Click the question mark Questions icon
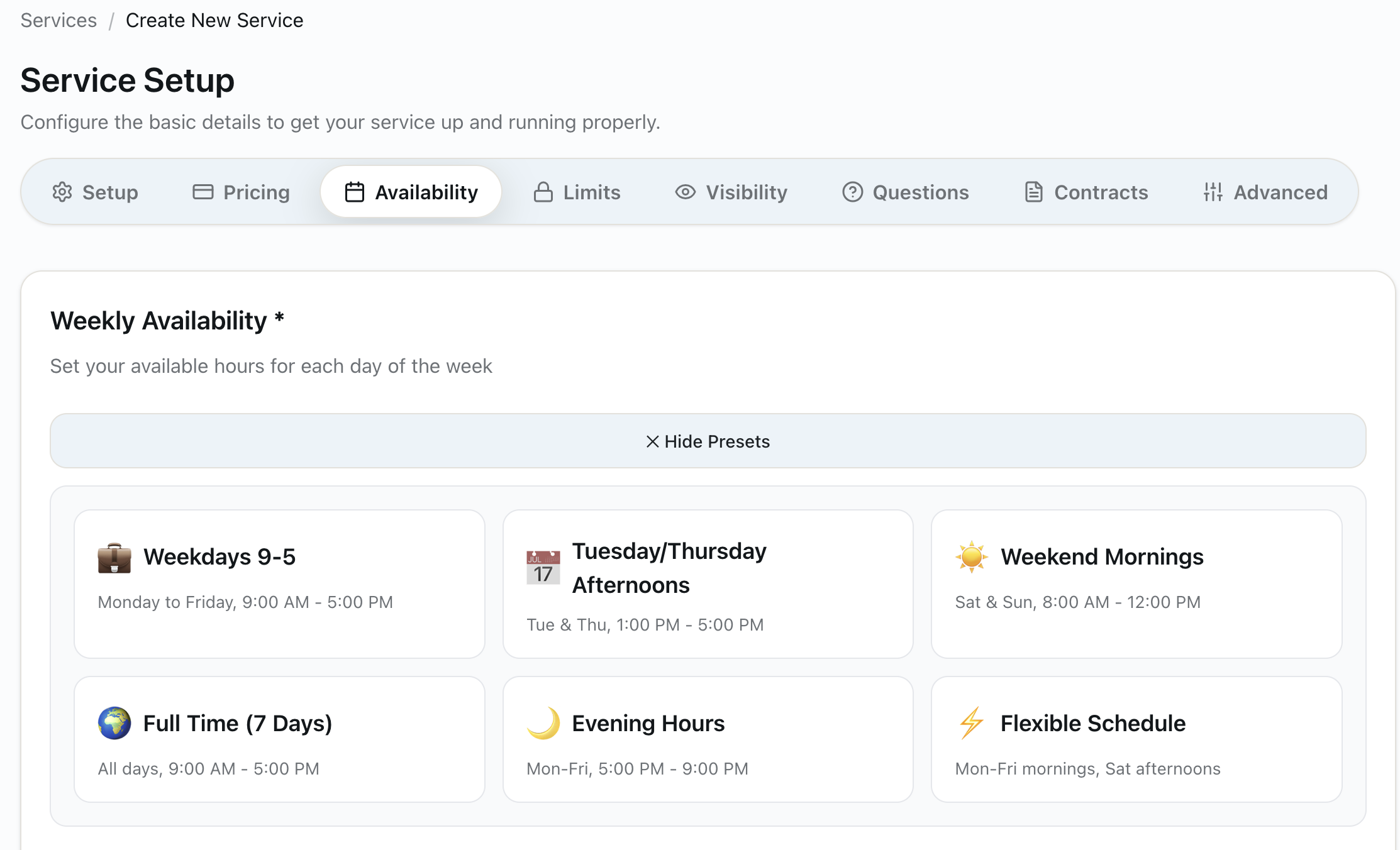This screenshot has height=850, width=1400. point(852,192)
